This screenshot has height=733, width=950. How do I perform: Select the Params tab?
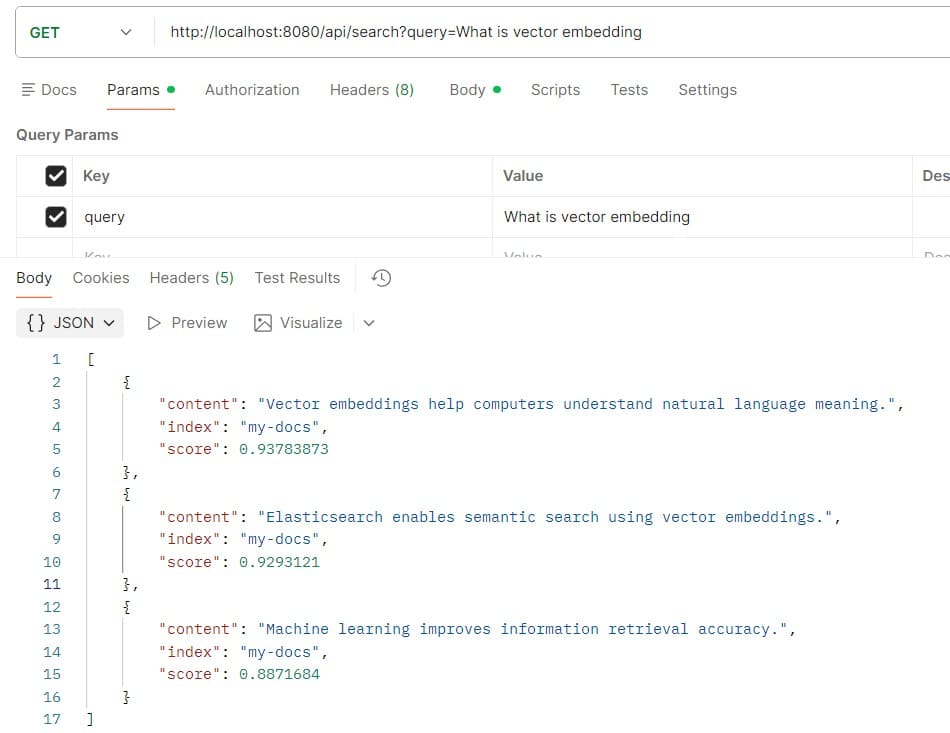134,90
